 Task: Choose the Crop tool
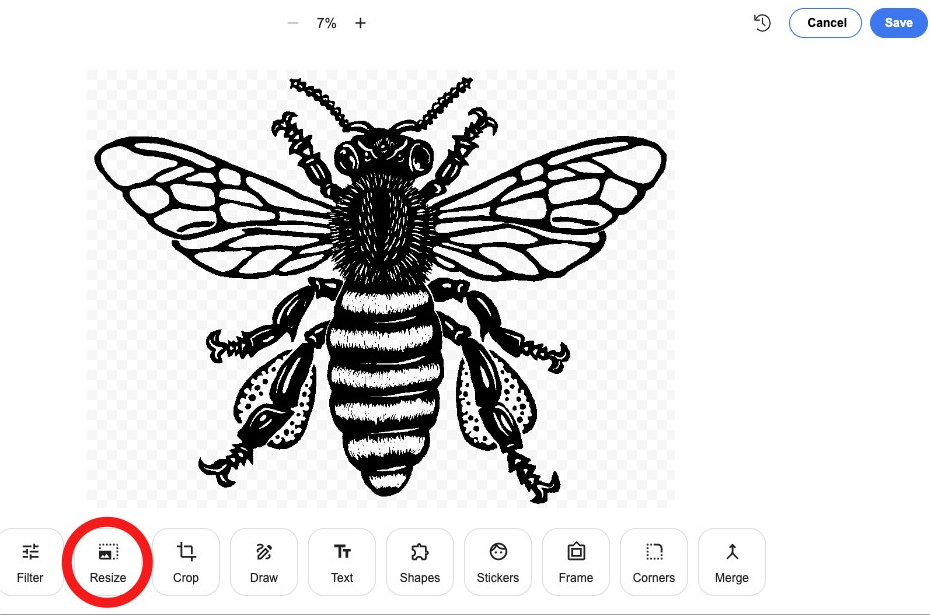[186, 562]
